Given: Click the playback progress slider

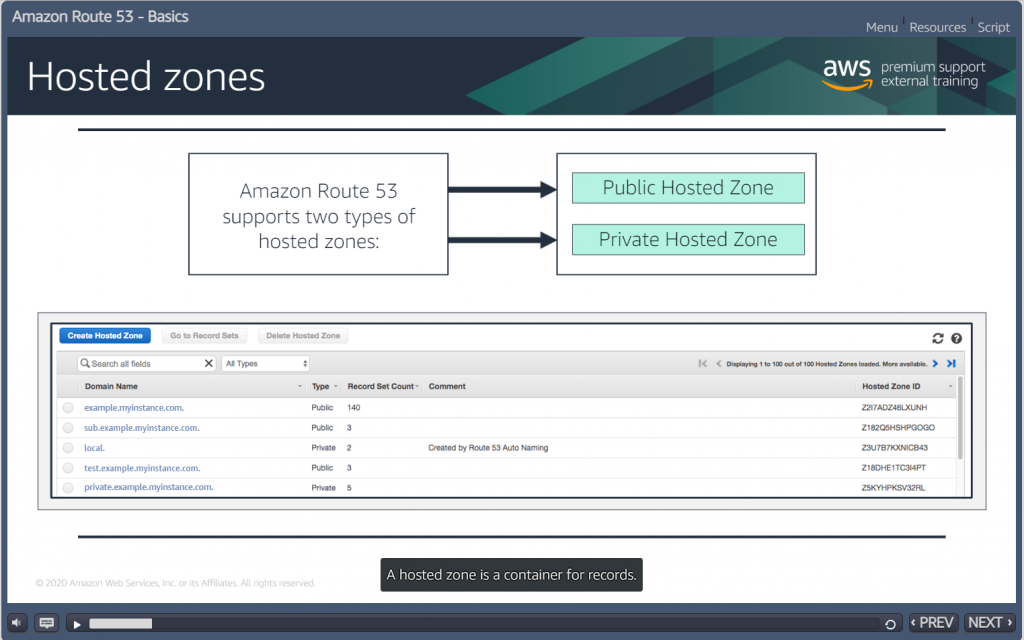Looking at the screenshot, I should click(484, 624).
